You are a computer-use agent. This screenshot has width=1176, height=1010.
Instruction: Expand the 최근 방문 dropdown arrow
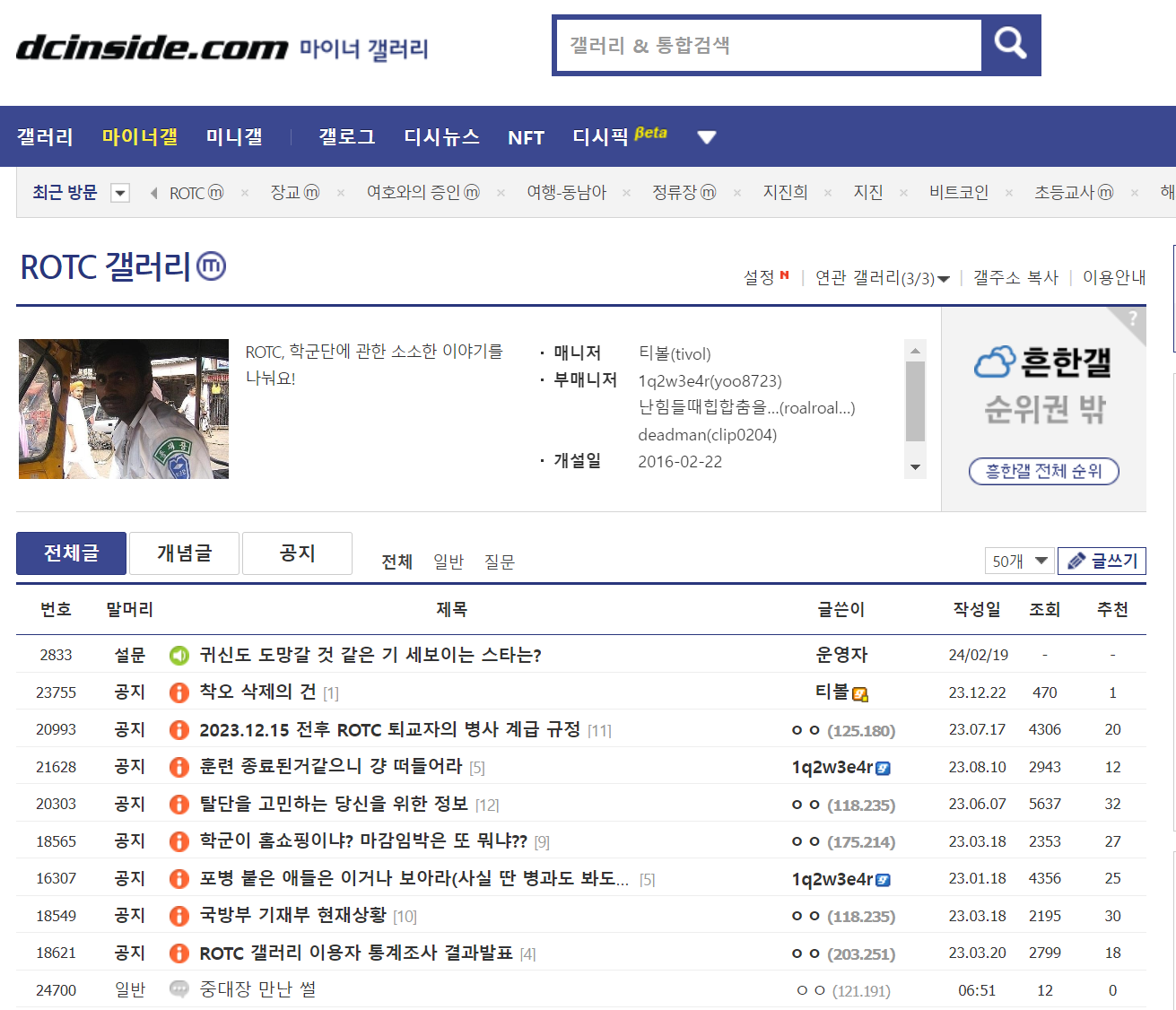[120, 193]
